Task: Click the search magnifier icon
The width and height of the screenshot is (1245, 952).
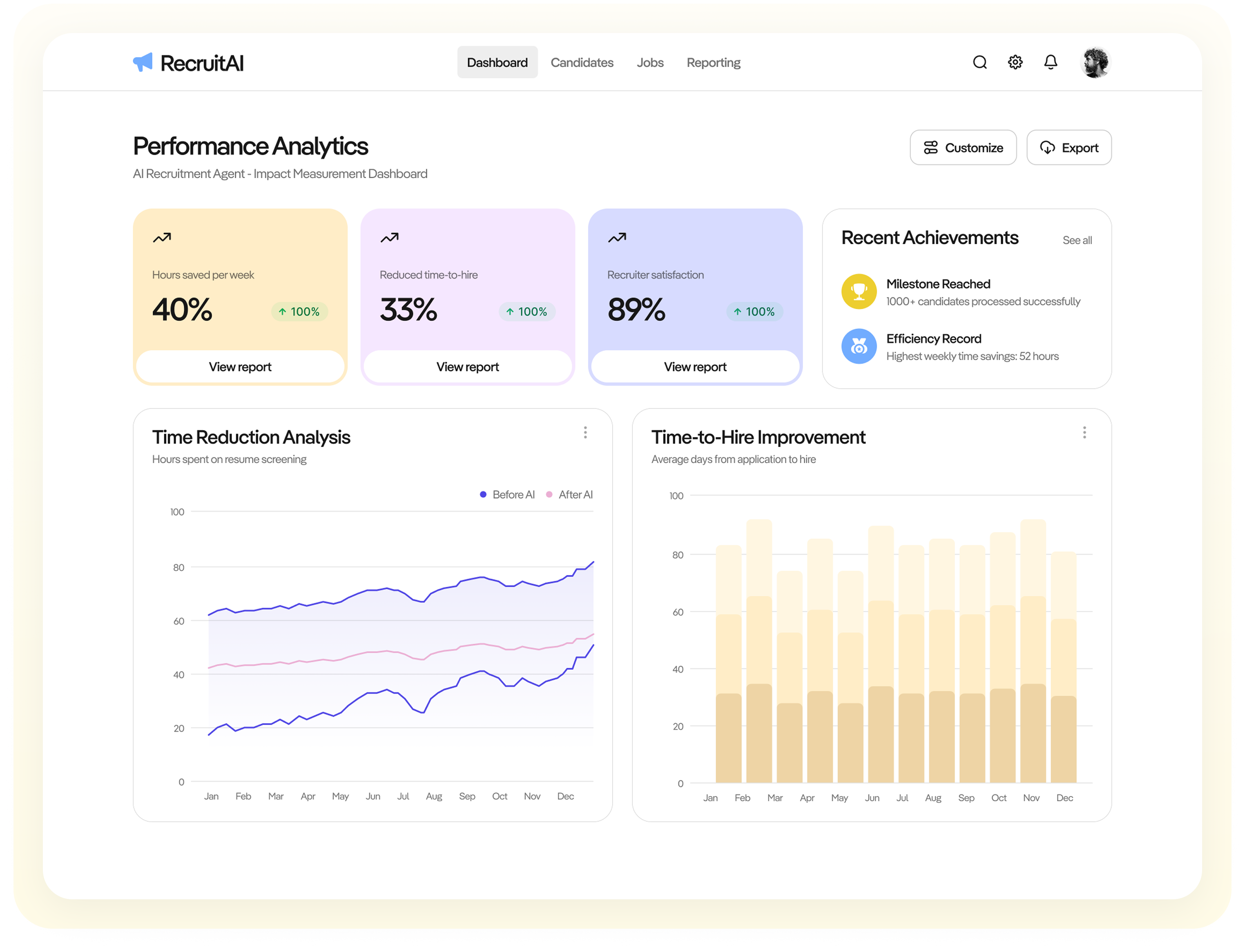Action: coord(980,62)
